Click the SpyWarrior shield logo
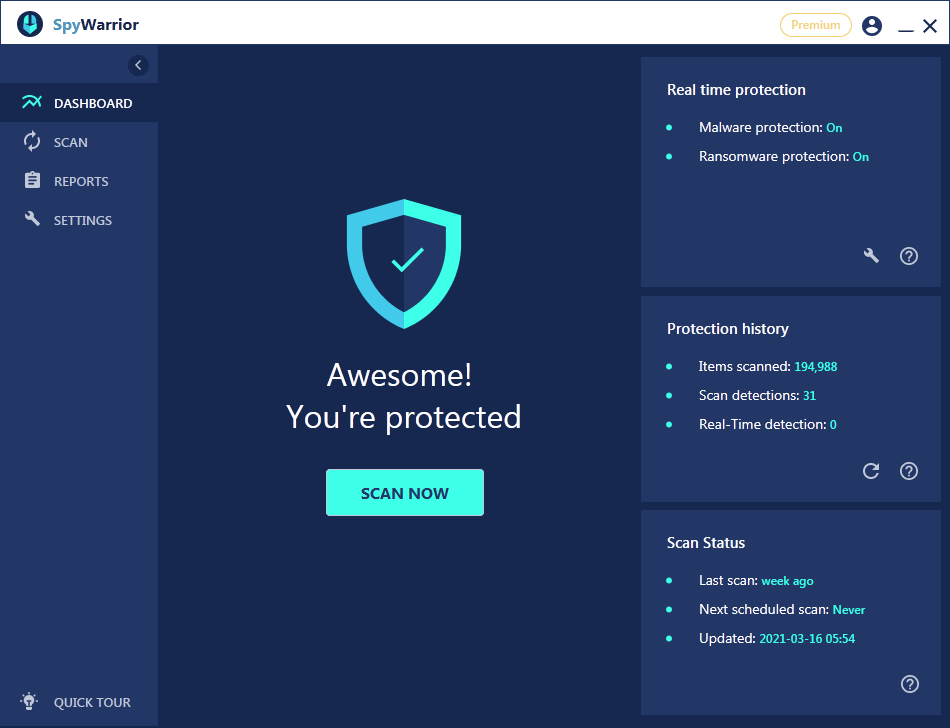This screenshot has height=728, width=950. tap(29, 23)
